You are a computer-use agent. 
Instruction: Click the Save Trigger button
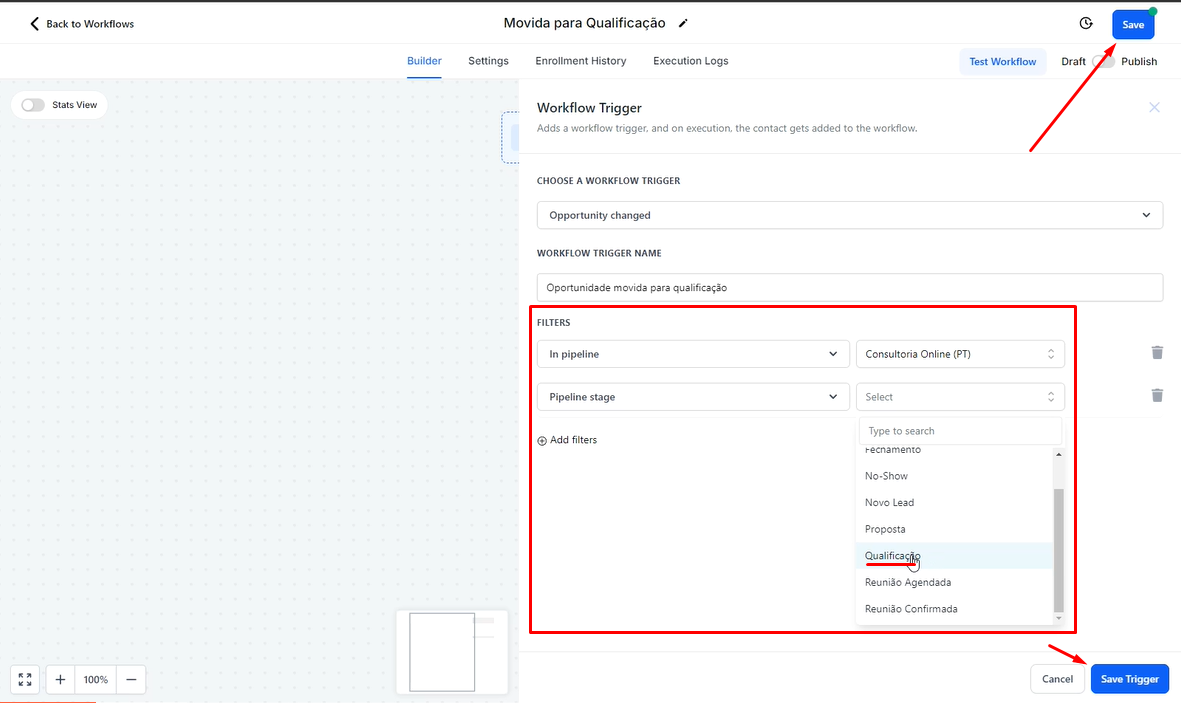[x=1129, y=679]
